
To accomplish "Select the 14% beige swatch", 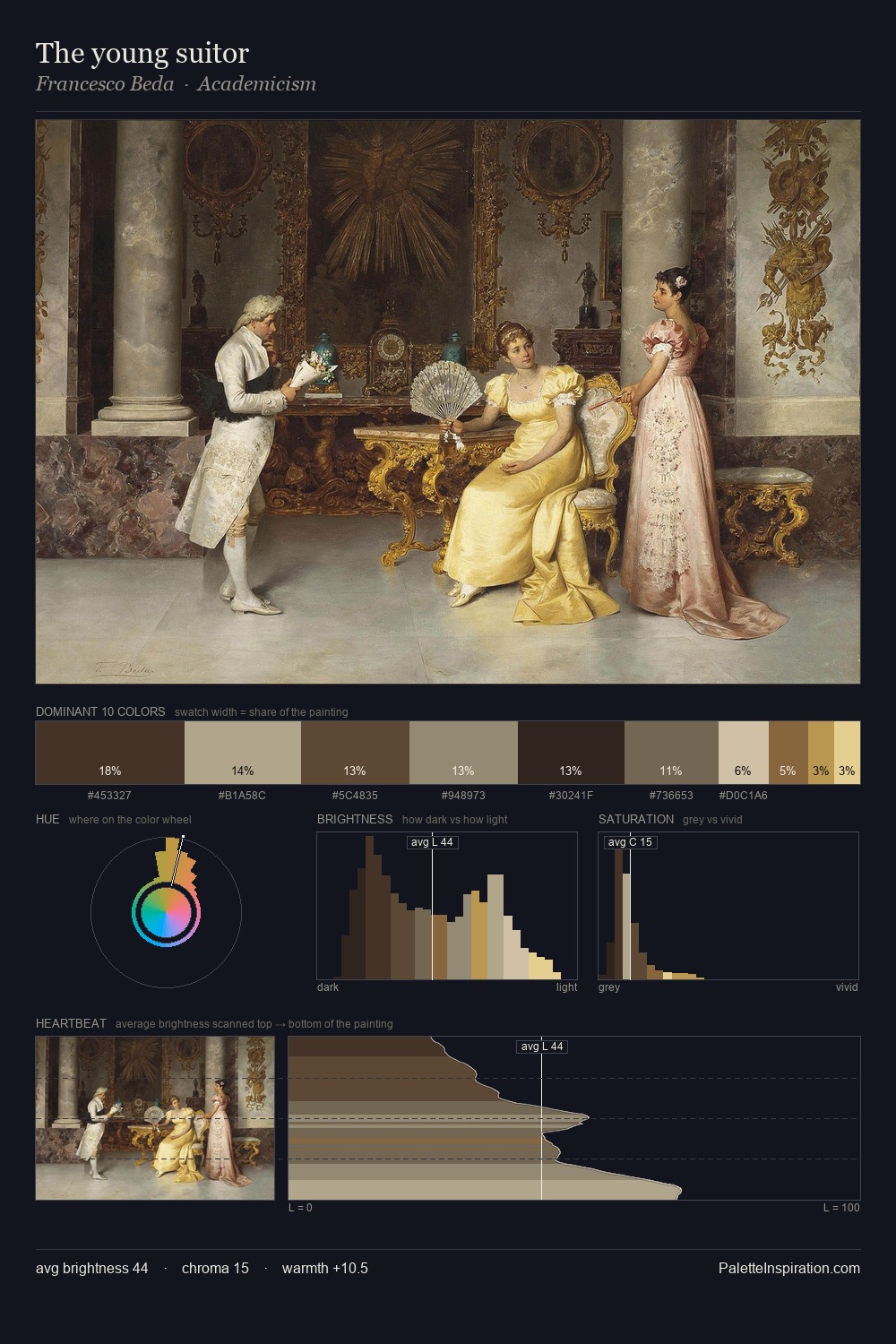I will (243, 753).
